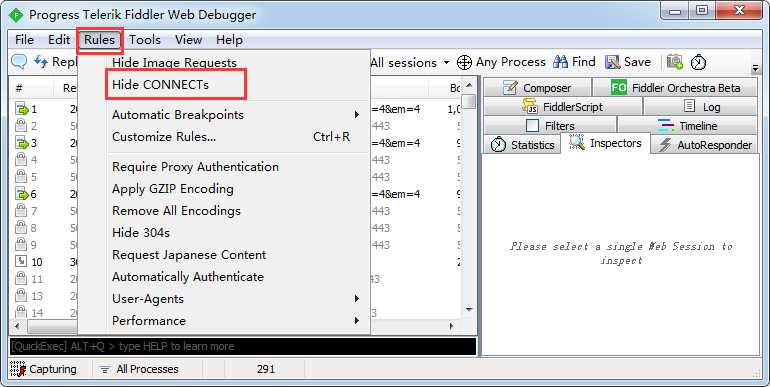Click the camera screenshot icon

(x=675, y=62)
